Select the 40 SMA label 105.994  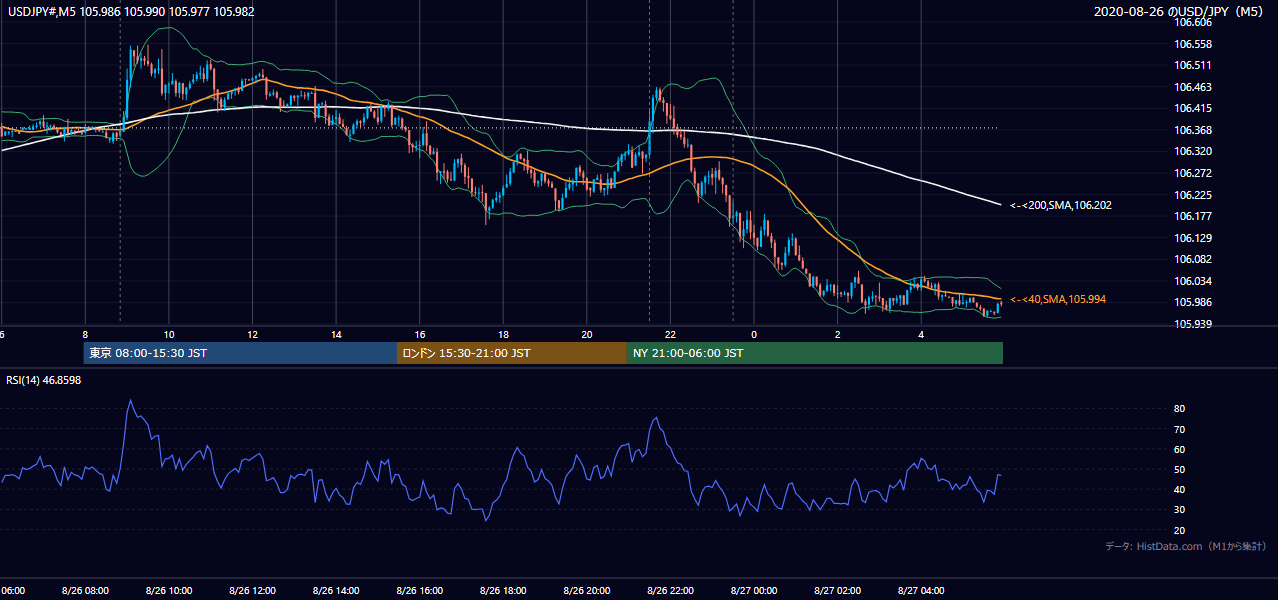click(1058, 299)
